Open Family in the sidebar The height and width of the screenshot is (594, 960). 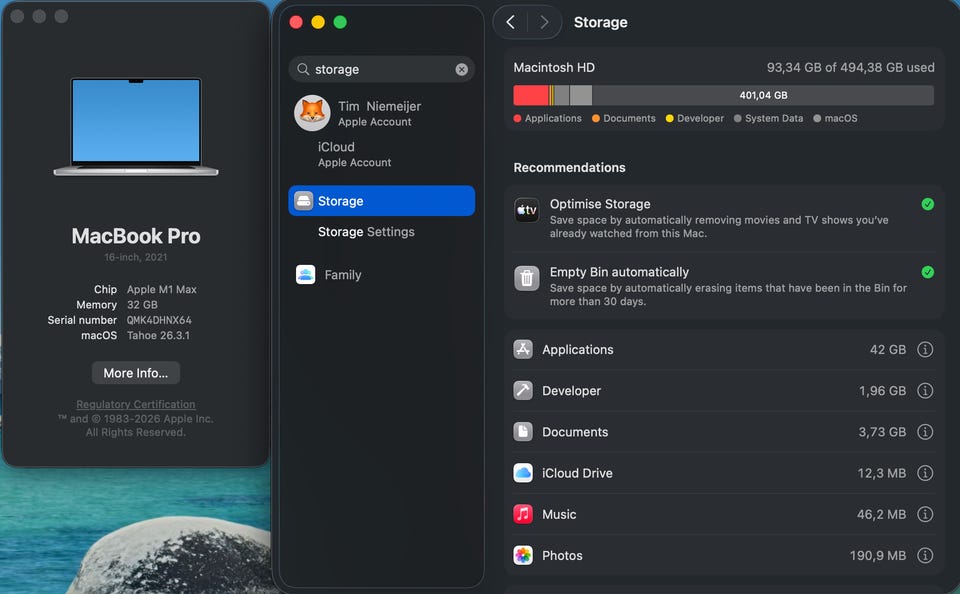tap(342, 275)
